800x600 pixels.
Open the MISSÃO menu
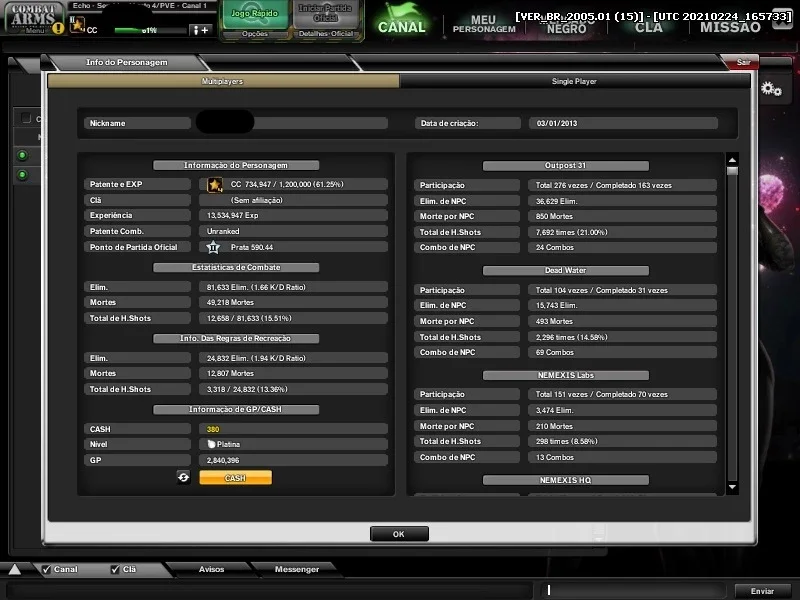(x=730, y=27)
